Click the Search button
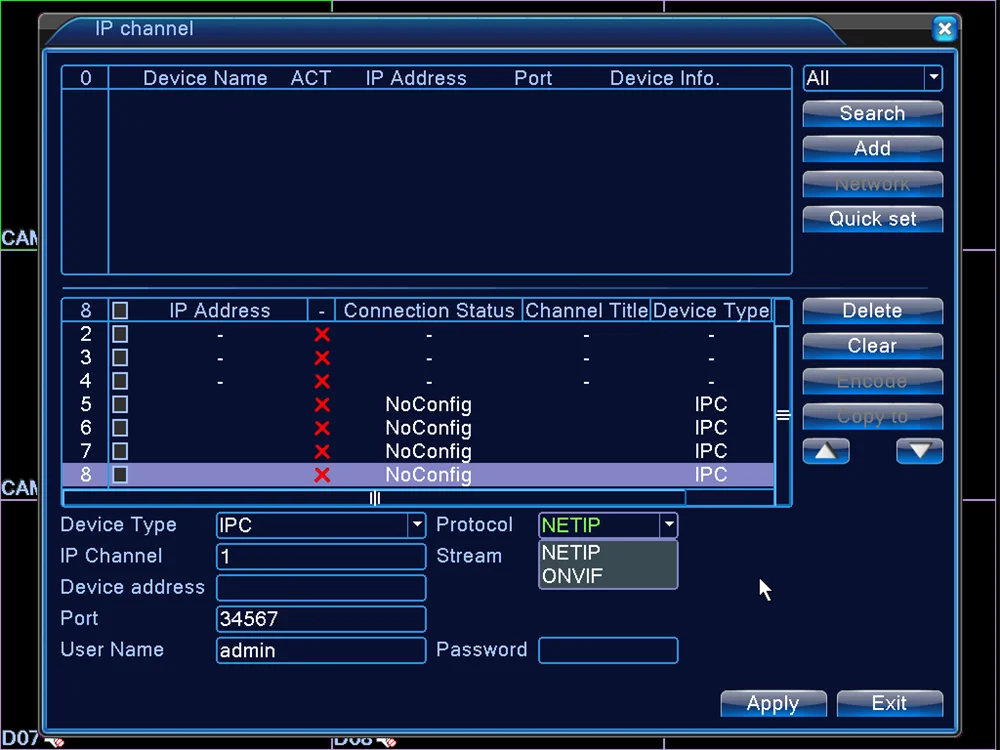 tap(872, 114)
